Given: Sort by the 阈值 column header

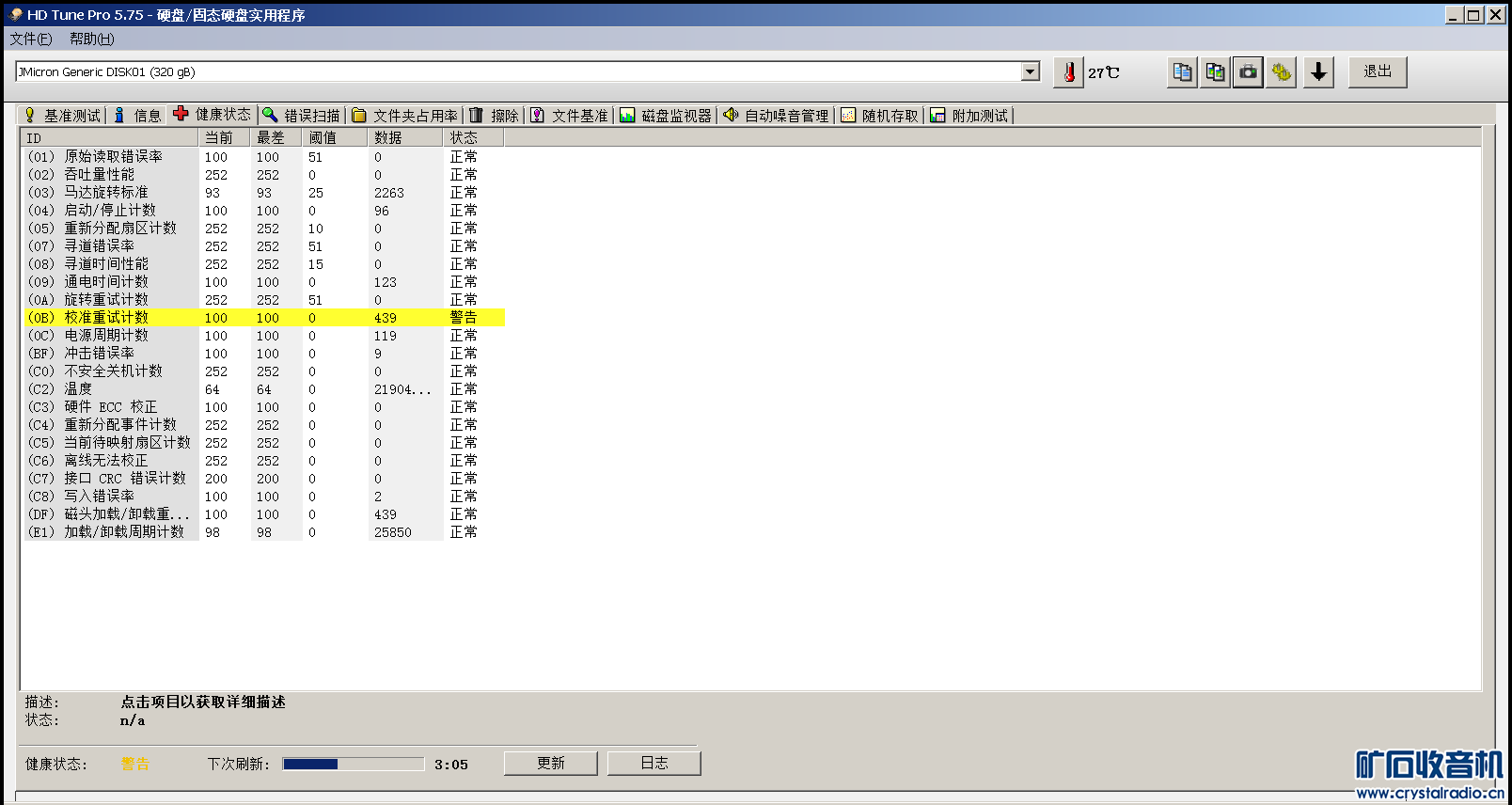Looking at the screenshot, I should (x=335, y=138).
